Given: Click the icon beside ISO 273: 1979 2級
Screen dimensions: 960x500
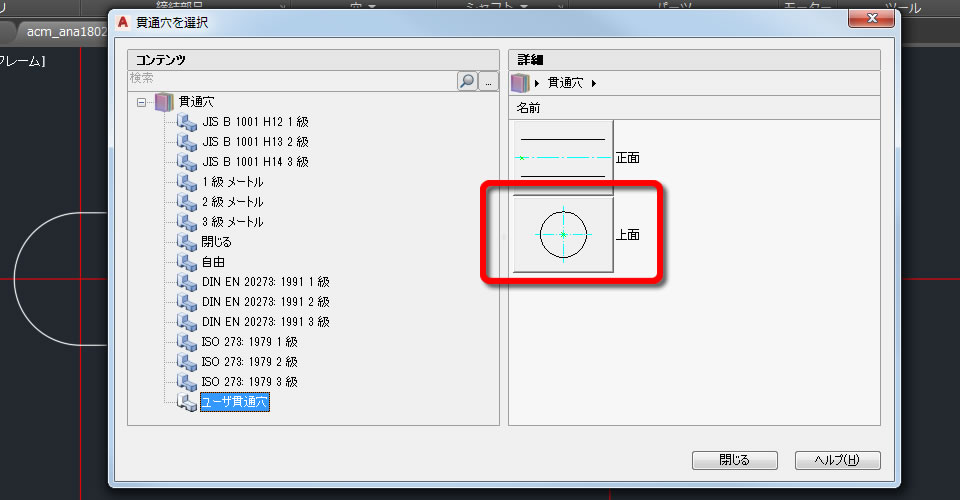Looking at the screenshot, I should 187,362.
